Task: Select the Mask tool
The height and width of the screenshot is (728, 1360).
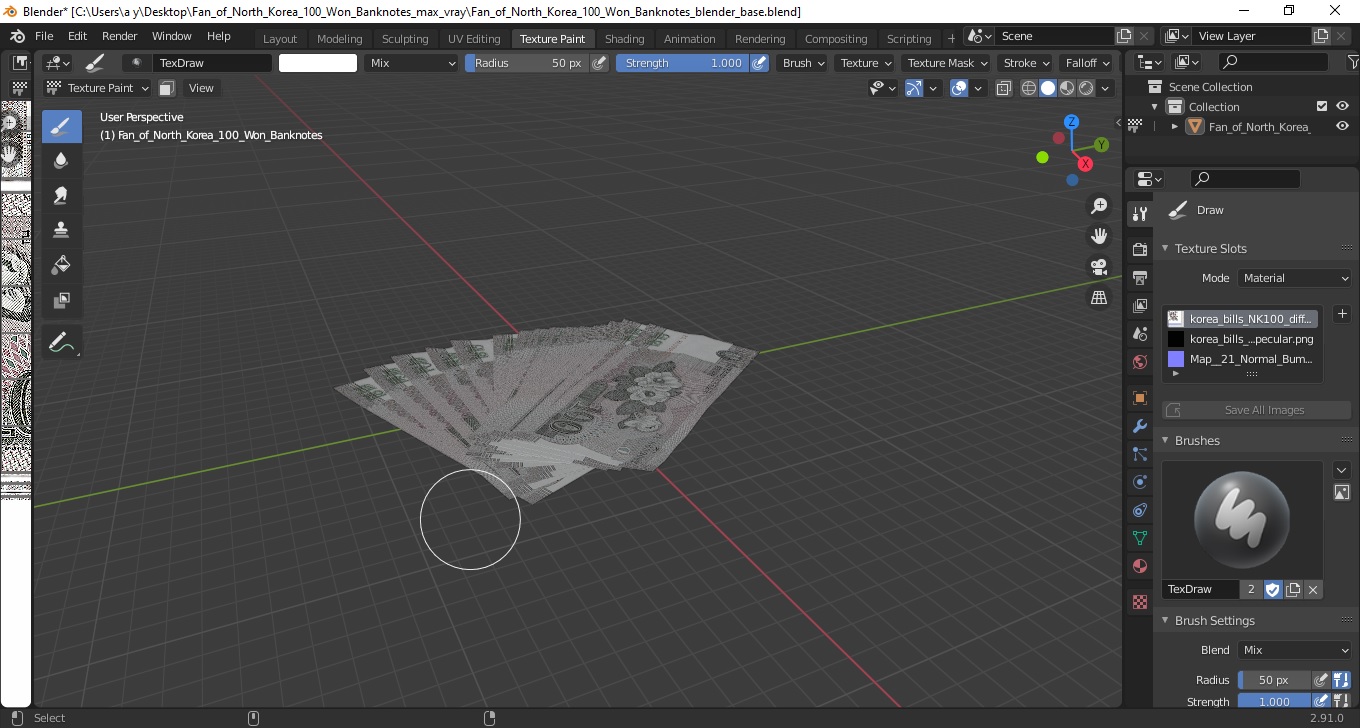Action: tap(61, 300)
